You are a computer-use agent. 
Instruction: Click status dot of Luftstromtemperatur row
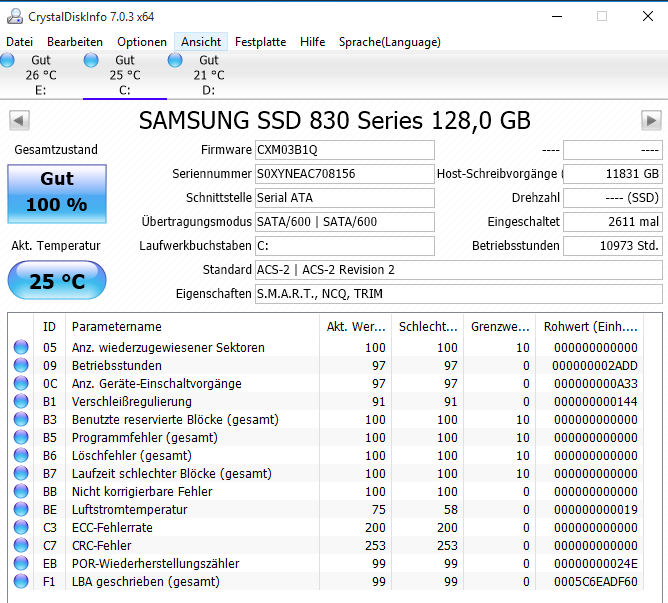tap(21, 509)
